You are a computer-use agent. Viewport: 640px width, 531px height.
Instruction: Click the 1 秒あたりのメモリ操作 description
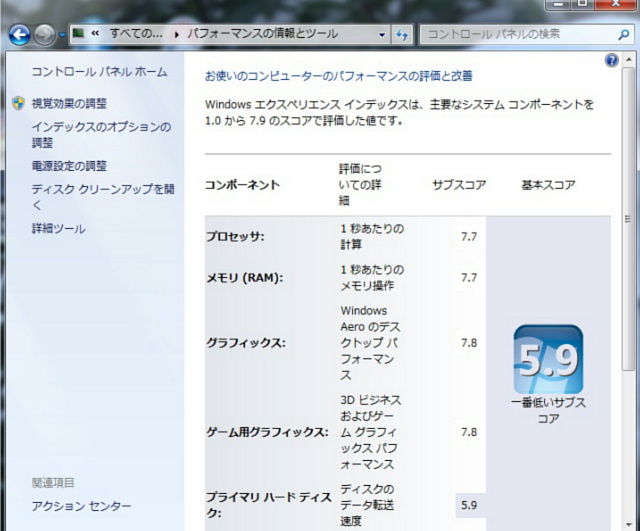372,278
